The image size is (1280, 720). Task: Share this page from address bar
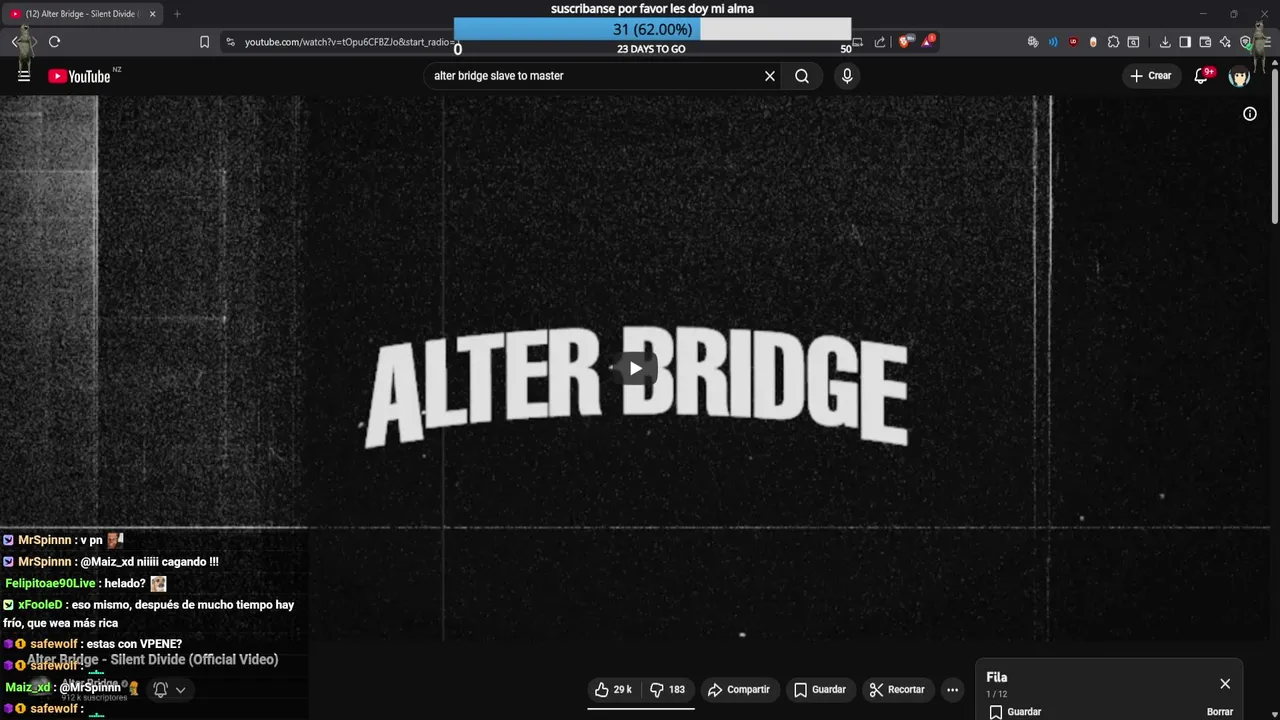coord(880,42)
